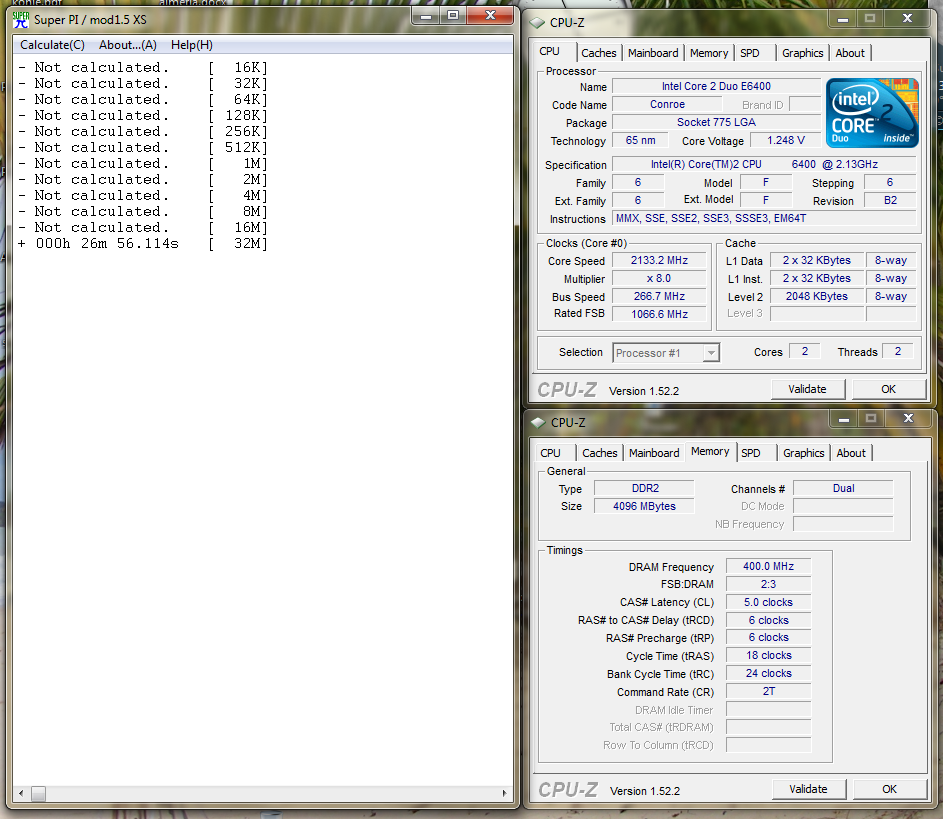Click OK in the upper CPU-Z window
Image resolution: width=943 pixels, height=819 pixels.
[888, 389]
